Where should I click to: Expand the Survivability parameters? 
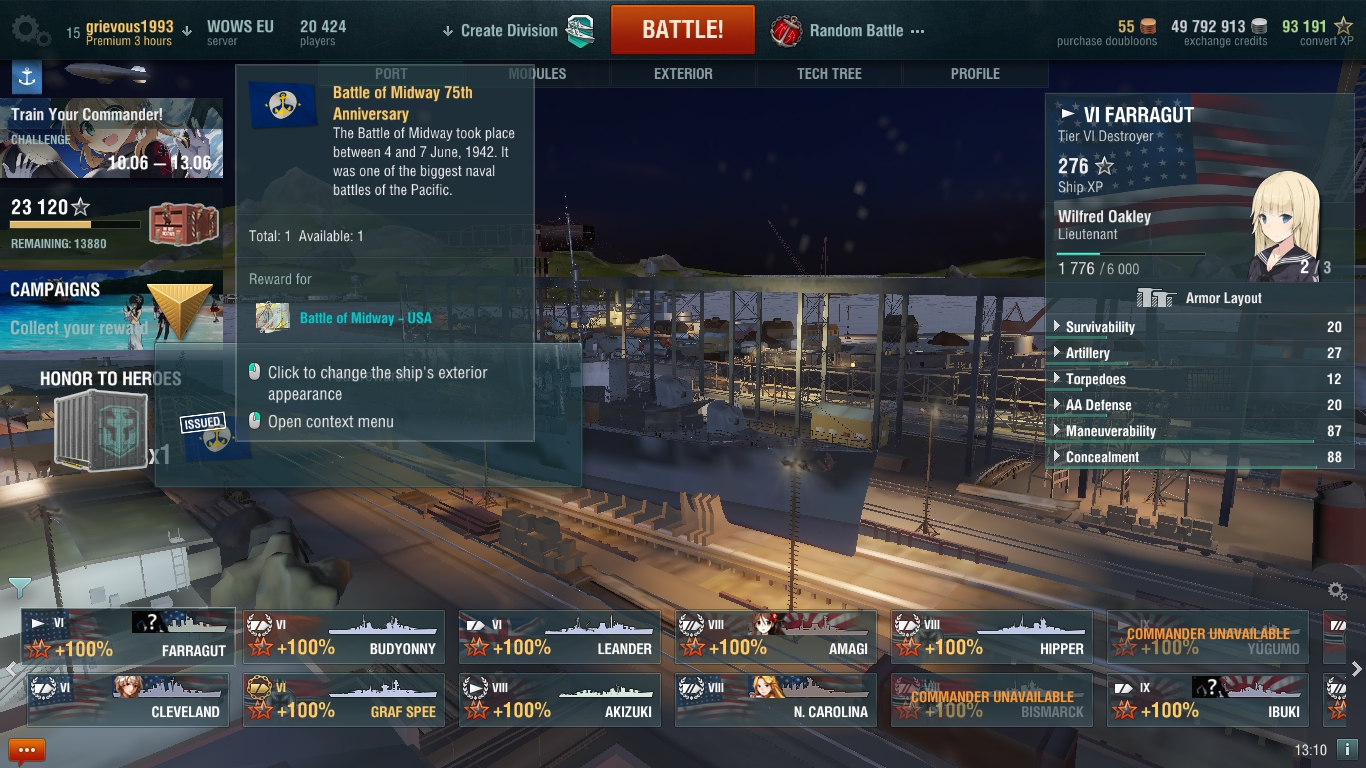point(1198,327)
